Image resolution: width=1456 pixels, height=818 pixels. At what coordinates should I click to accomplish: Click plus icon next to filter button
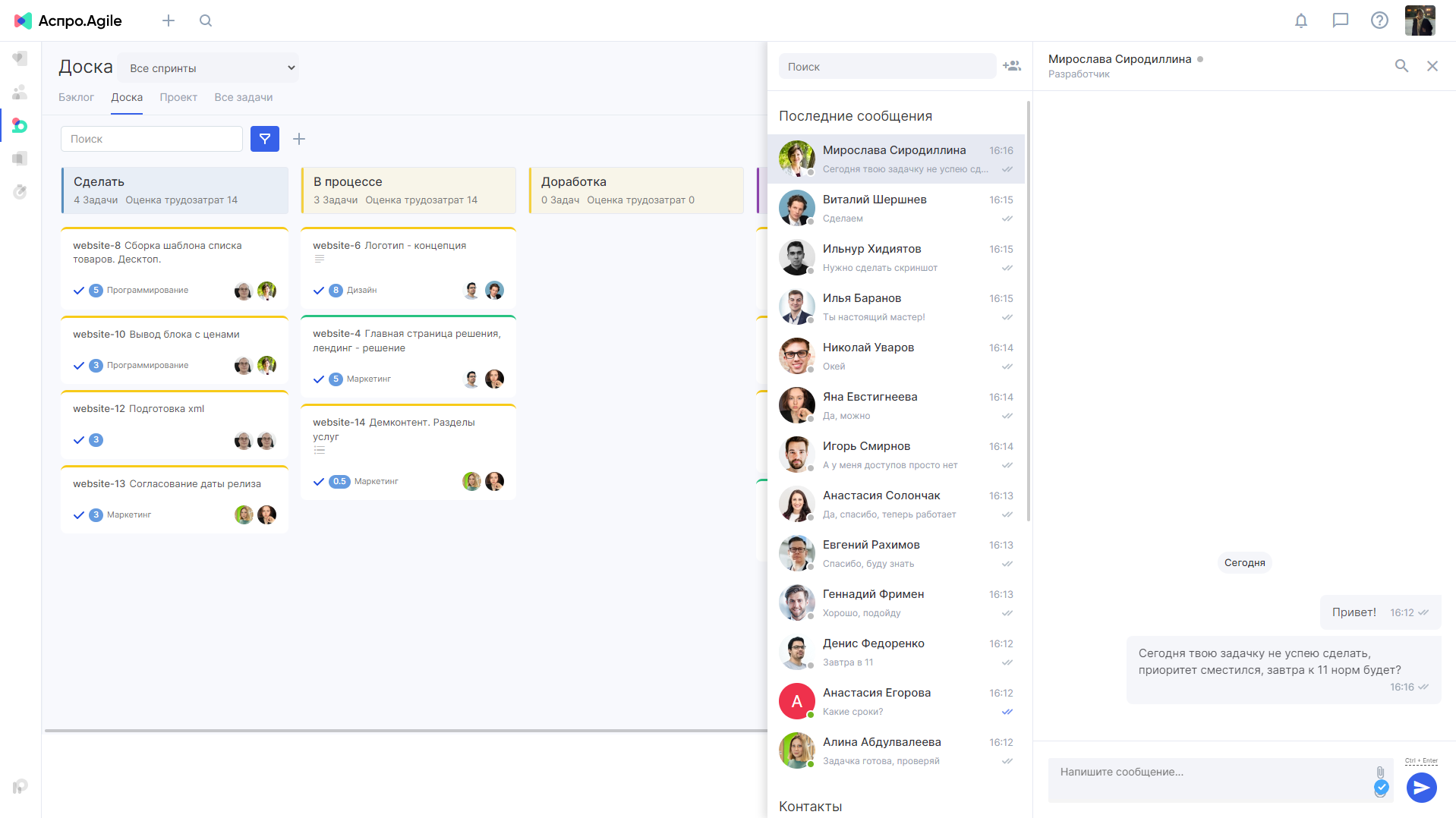299,139
